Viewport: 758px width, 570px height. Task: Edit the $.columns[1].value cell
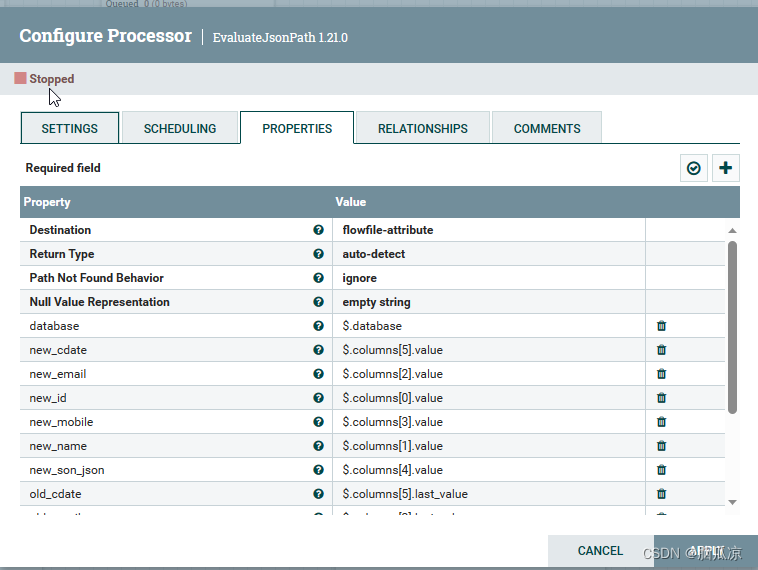tap(489, 446)
